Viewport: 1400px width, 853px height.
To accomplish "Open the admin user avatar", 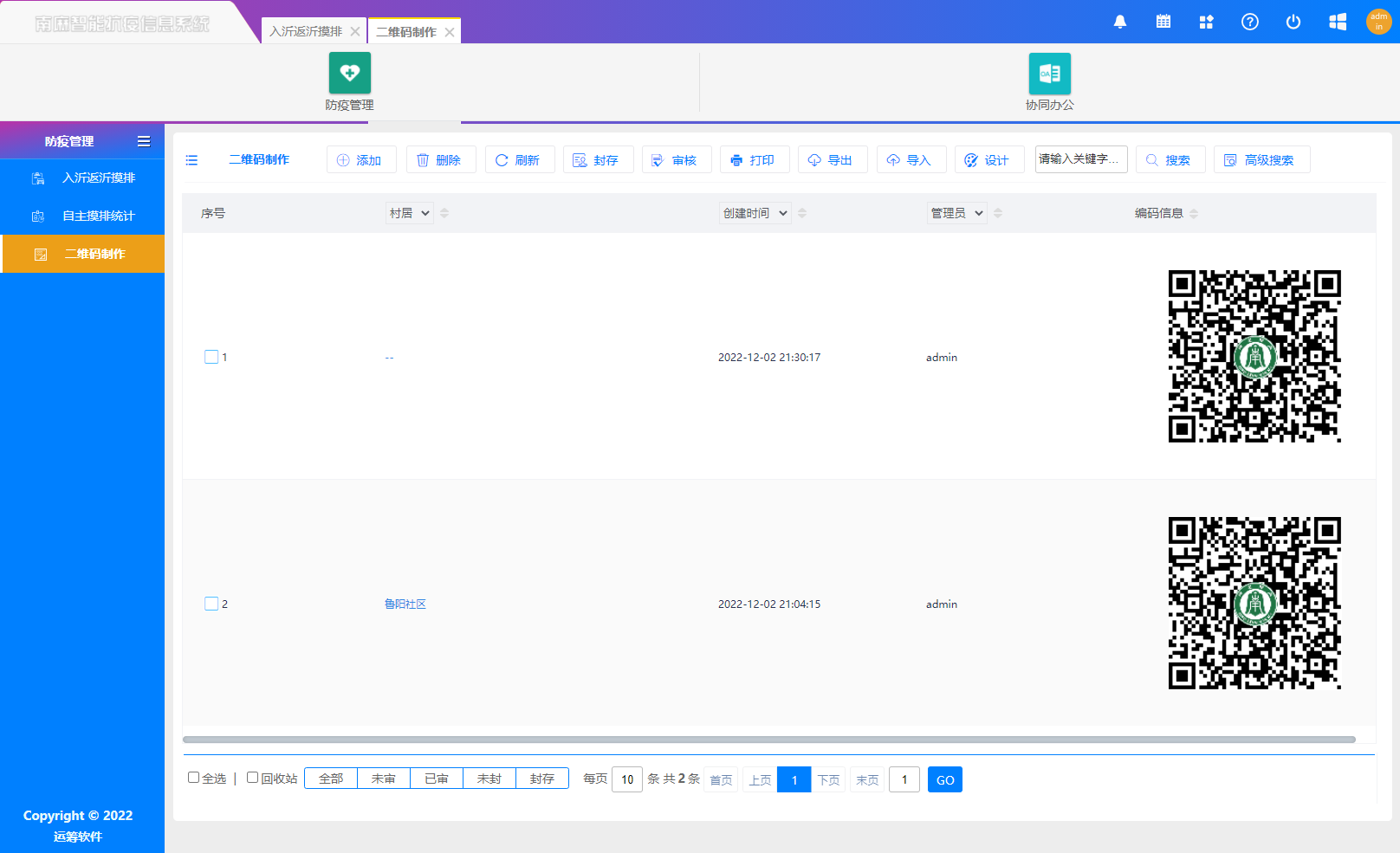I will 1378,22.
